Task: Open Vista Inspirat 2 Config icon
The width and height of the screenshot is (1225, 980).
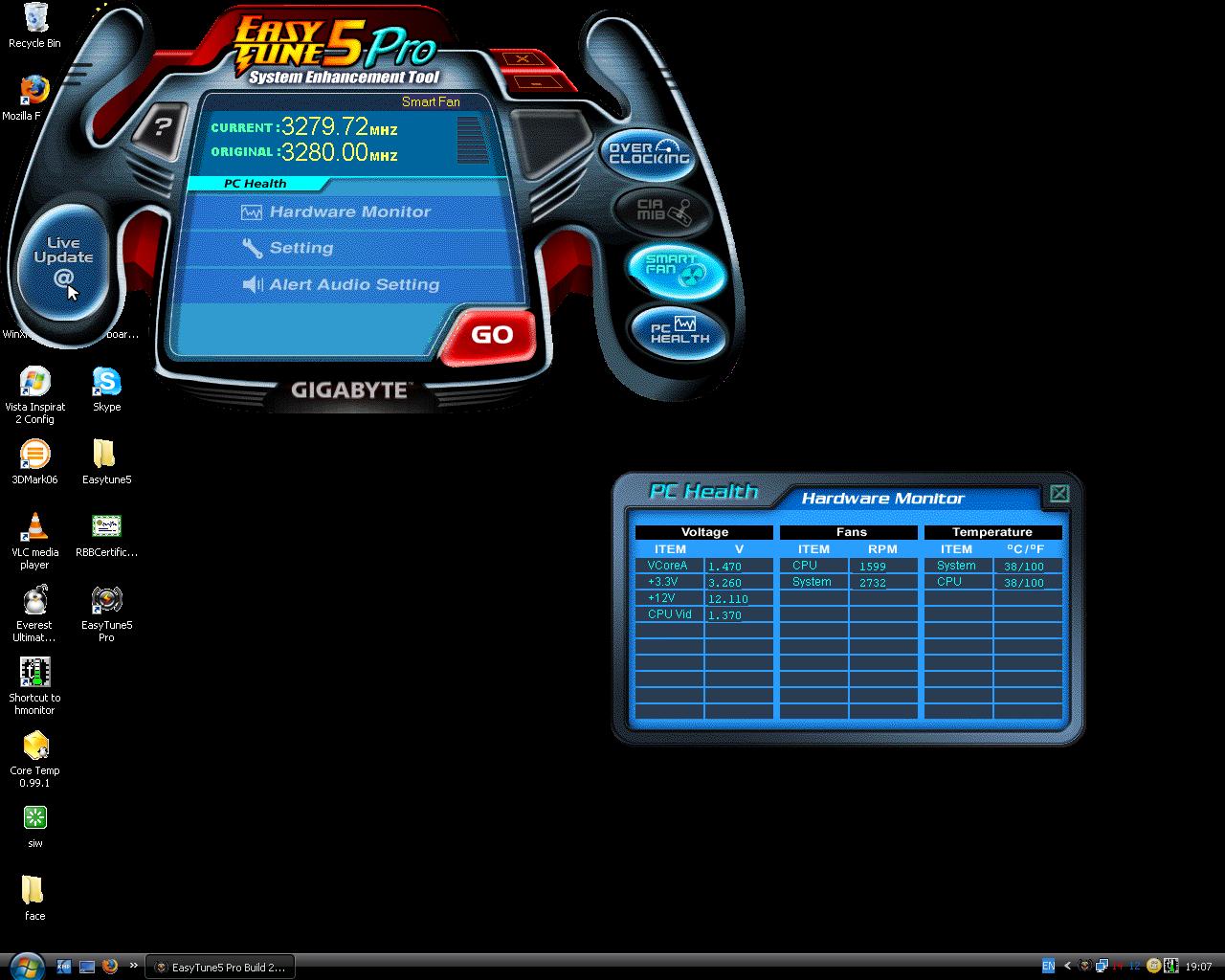Action: pos(34,396)
